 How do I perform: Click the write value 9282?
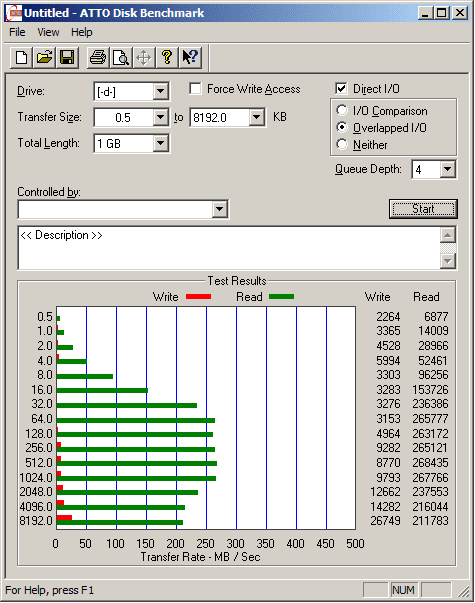(388, 448)
